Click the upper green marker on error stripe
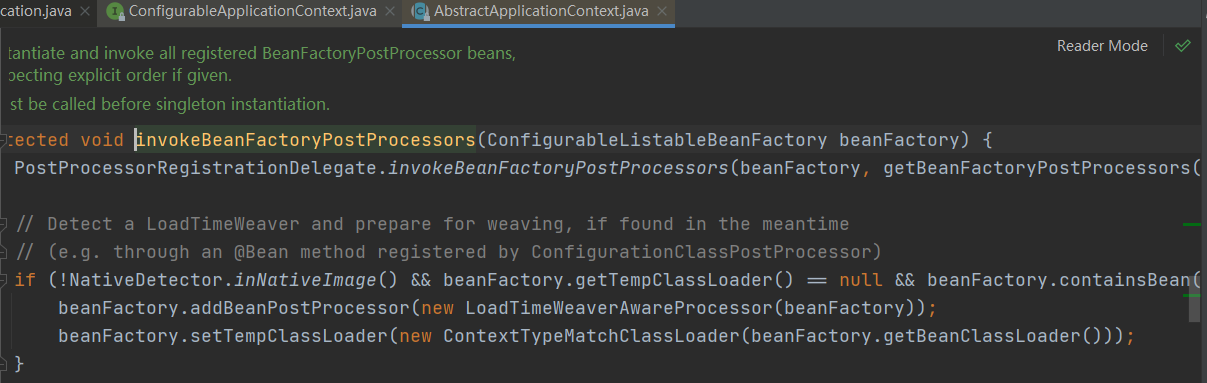Image resolution: width=1207 pixels, height=383 pixels. (1190, 225)
